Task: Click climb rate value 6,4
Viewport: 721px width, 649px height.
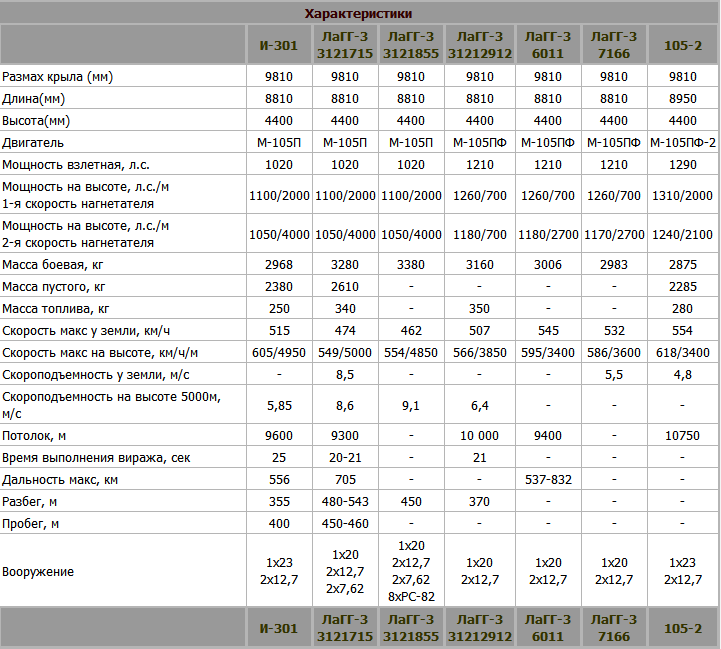Action: click(x=480, y=406)
